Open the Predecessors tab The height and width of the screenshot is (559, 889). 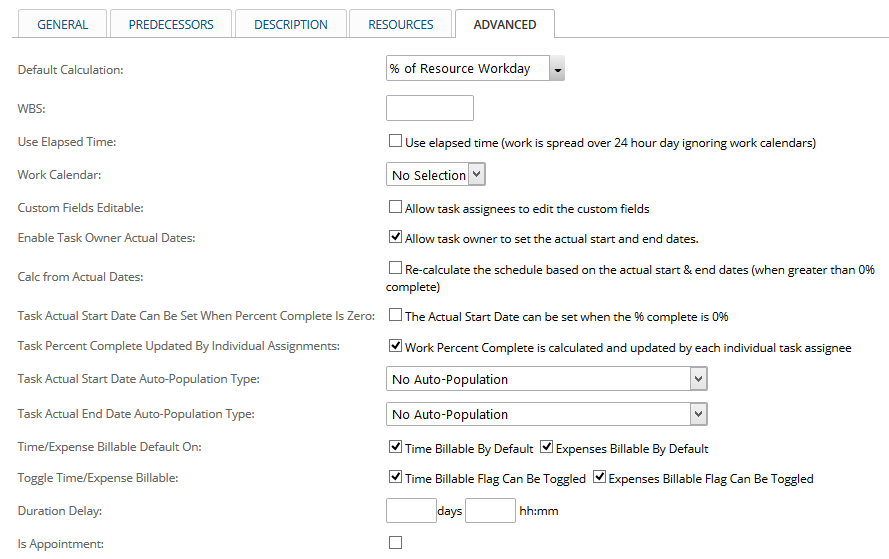point(171,24)
